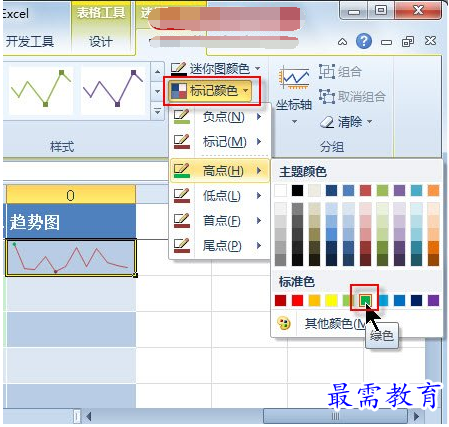Pick the standard purple swatch
This screenshot has width=449, height=427.
pyautogui.click(x=433, y=300)
